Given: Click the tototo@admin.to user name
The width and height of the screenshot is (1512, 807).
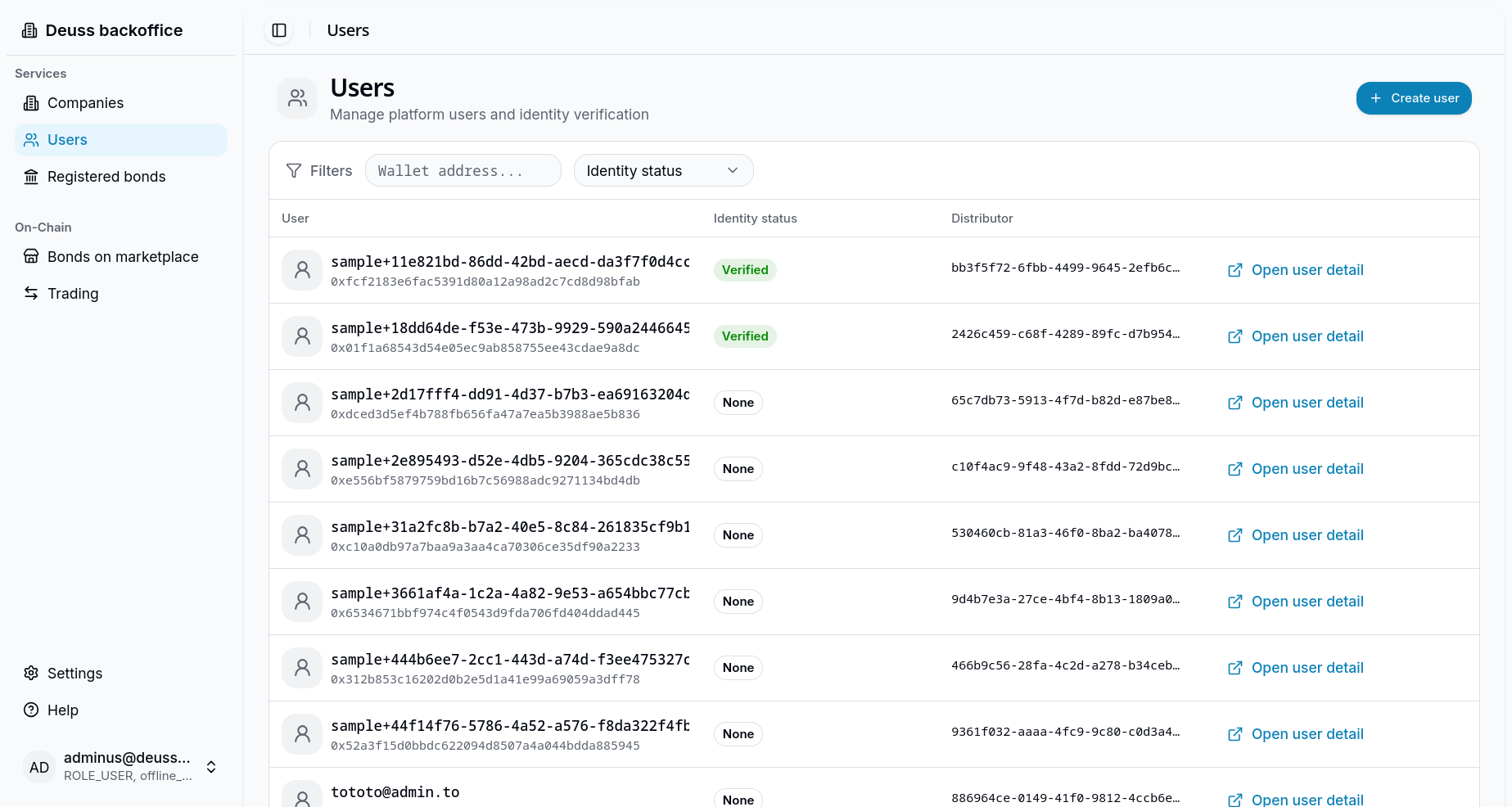Looking at the screenshot, I should click(395, 792).
